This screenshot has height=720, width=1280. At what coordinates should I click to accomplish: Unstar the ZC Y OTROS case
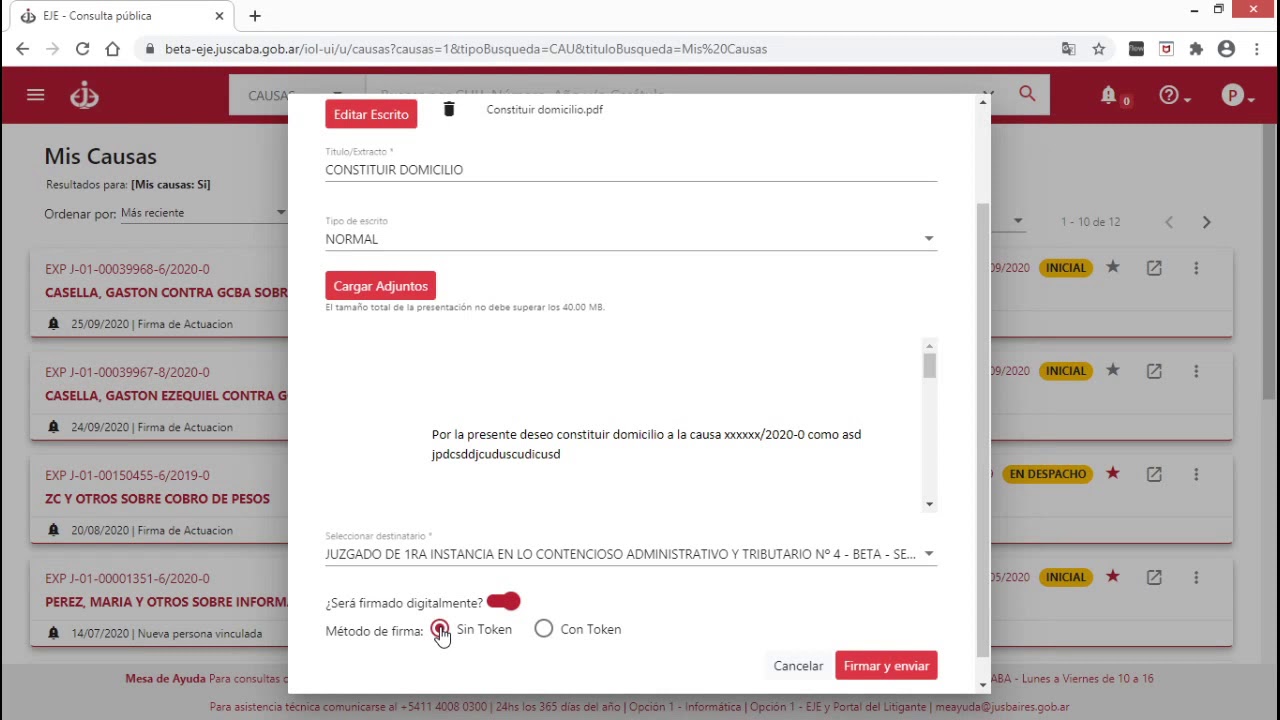1112,473
